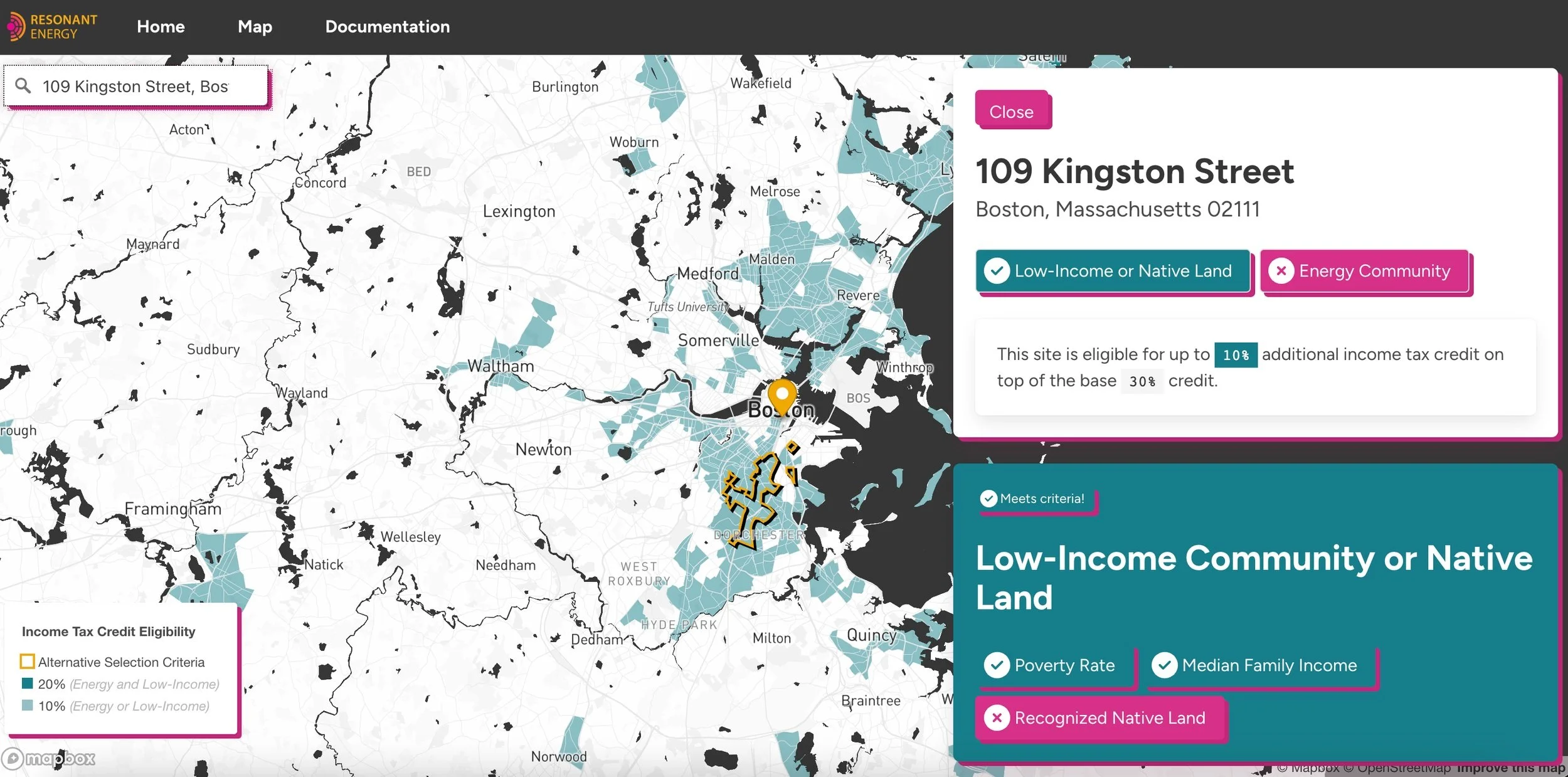This screenshot has width=1568, height=777.
Task: Click the Low-Income Community or Native Land heading
Action: coord(1254,577)
